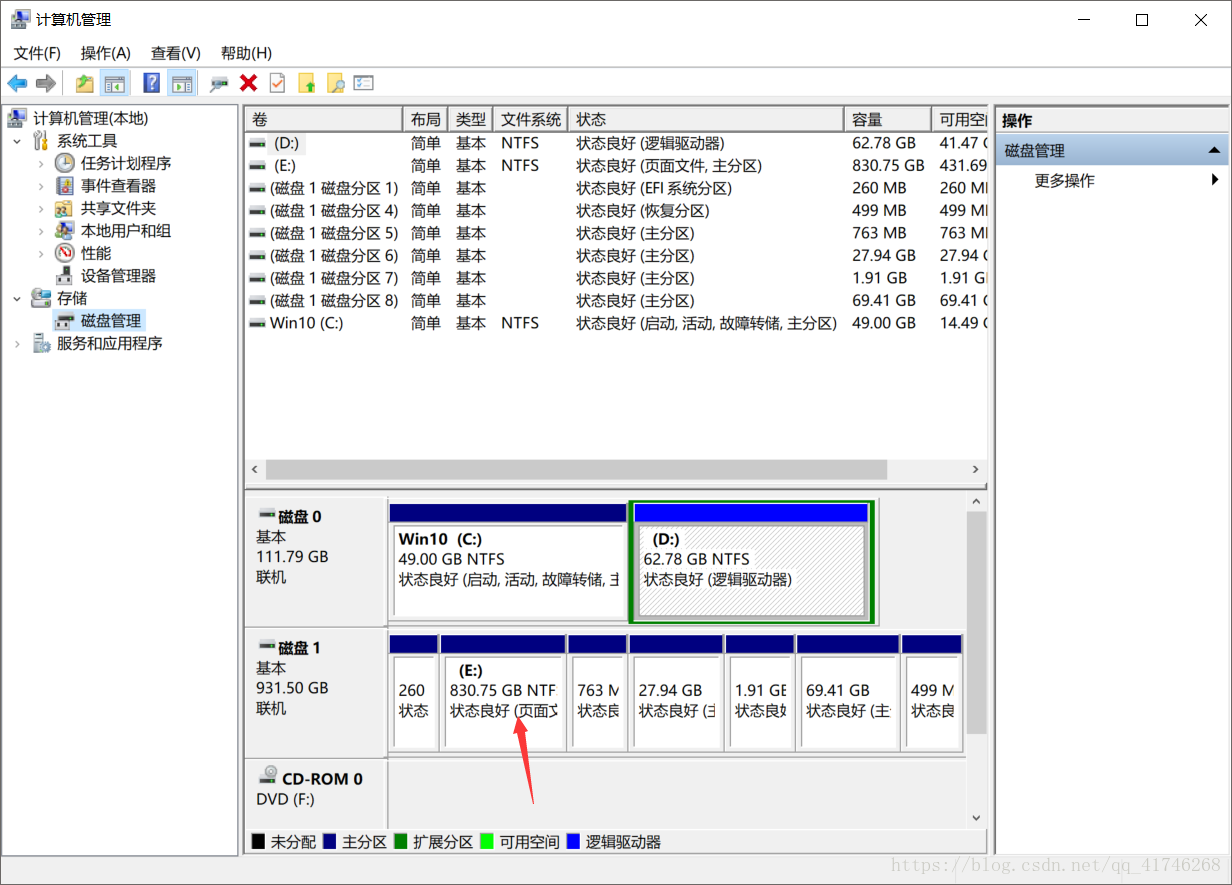Select 共享文件夹 in the tree
1232x885 pixels.
click(118, 208)
